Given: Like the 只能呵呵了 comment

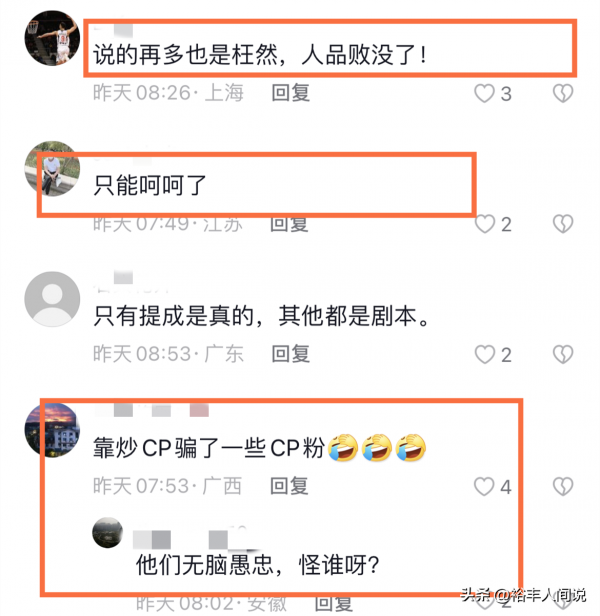Looking at the screenshot, I should click(484, 224).
